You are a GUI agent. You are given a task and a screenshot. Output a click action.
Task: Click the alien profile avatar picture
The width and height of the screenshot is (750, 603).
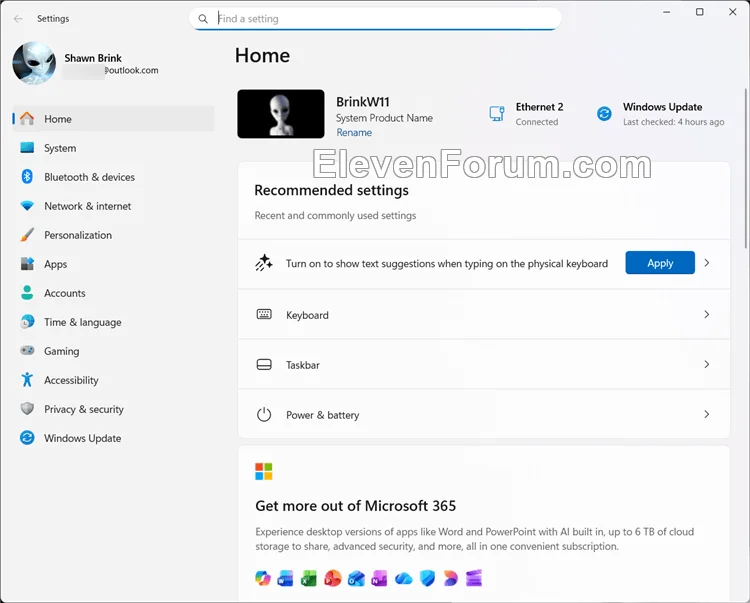(x=34, y=63)
